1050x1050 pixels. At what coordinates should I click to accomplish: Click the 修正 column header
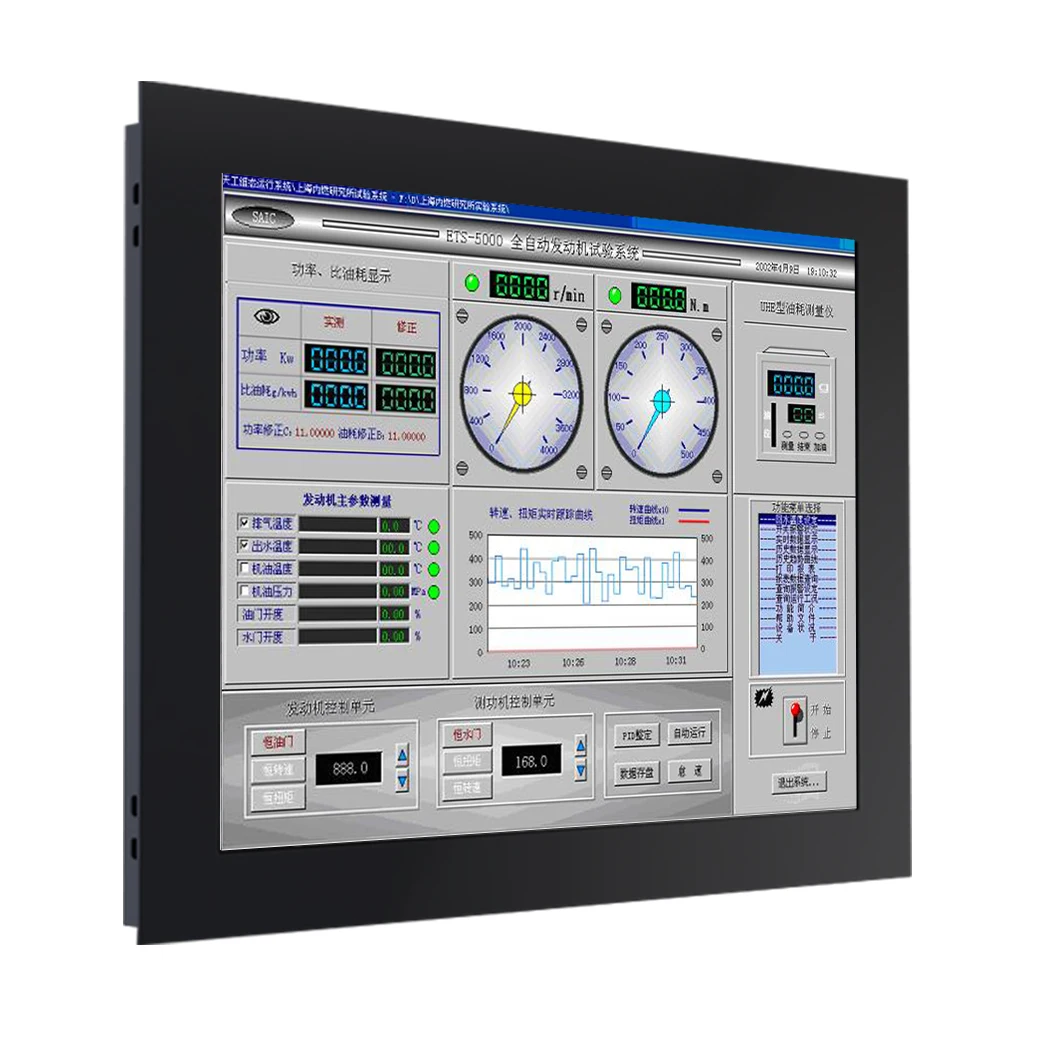[x=405, y=327]
